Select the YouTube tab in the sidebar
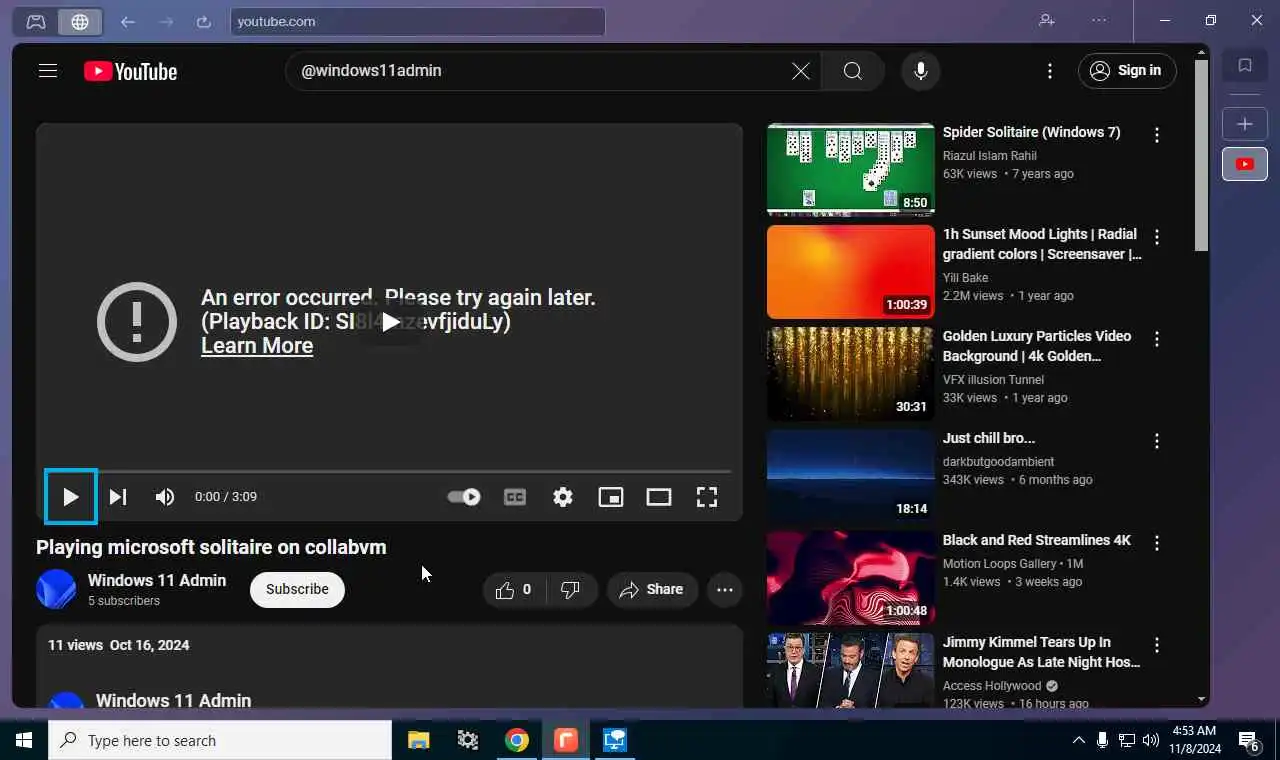 coord(1245,164)
